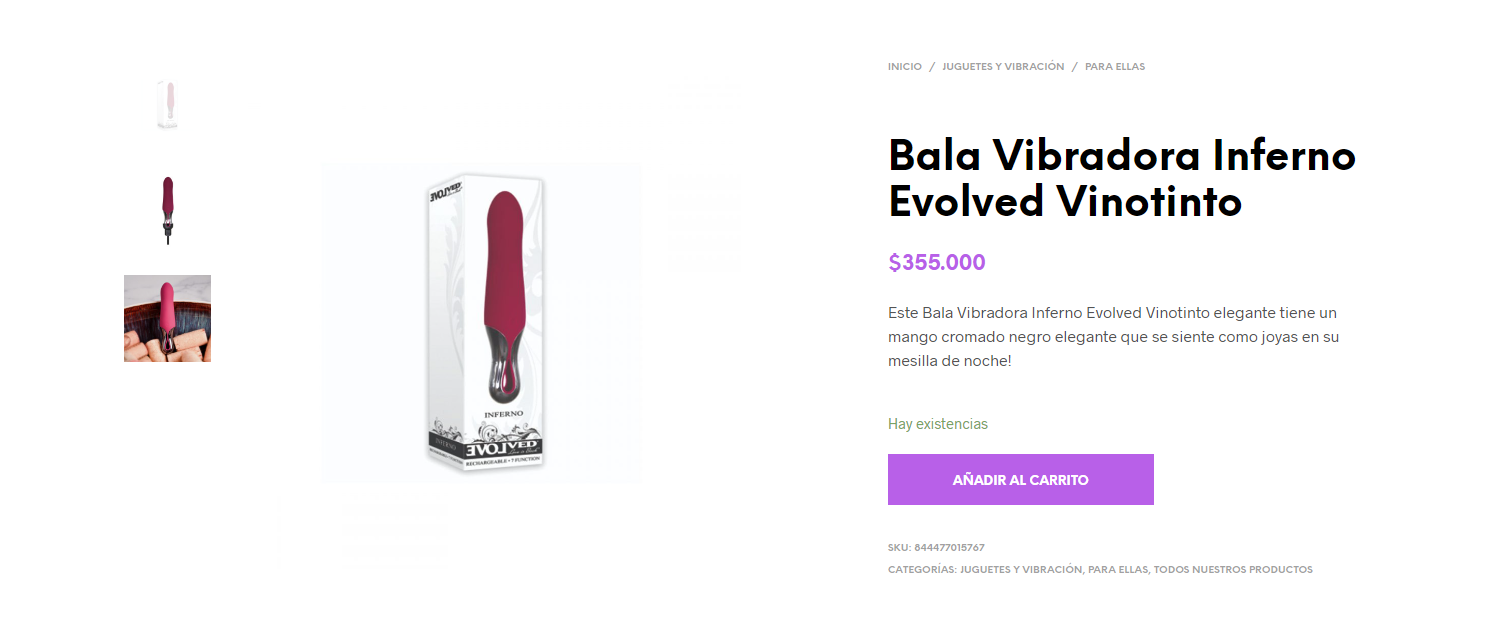Click the product description paragraph
This screenshot has width=1501, height=622.
pos(1113,337)
